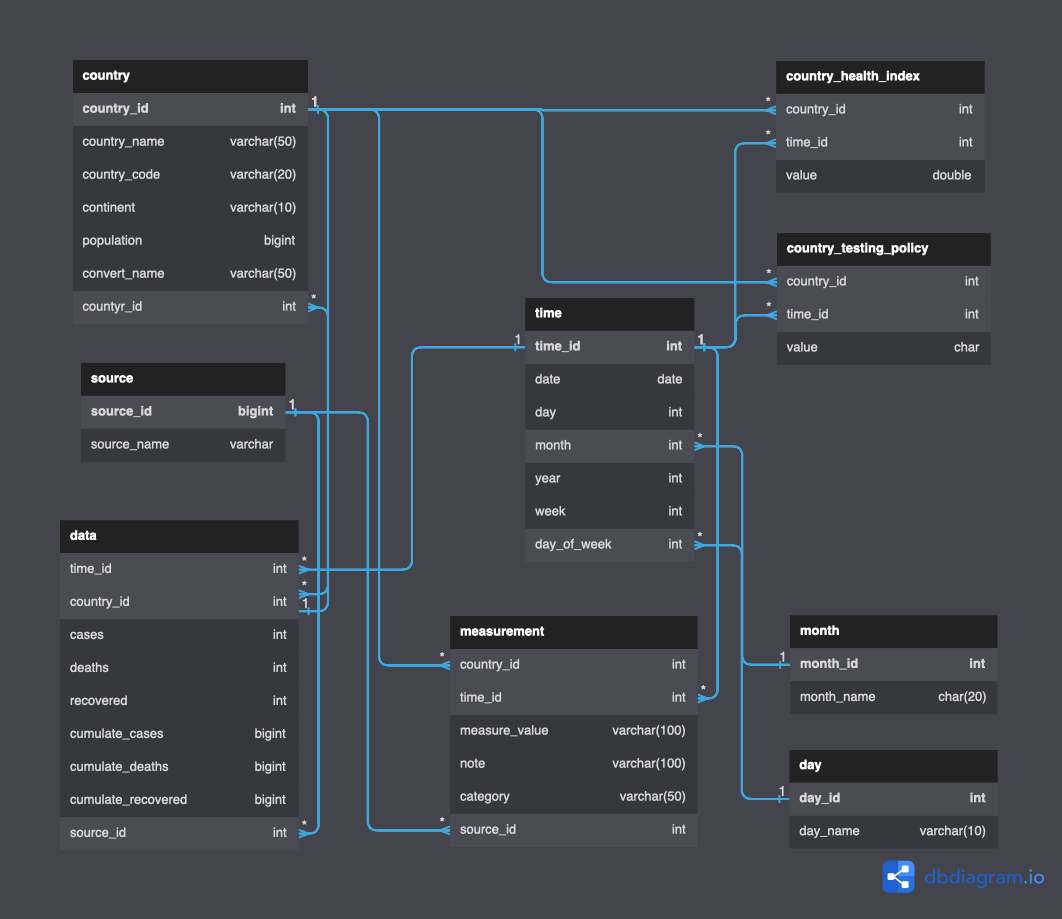Select the day_name varchar(10) row
This screenshot has width=1062, height=919.
[x=893, y=832]
